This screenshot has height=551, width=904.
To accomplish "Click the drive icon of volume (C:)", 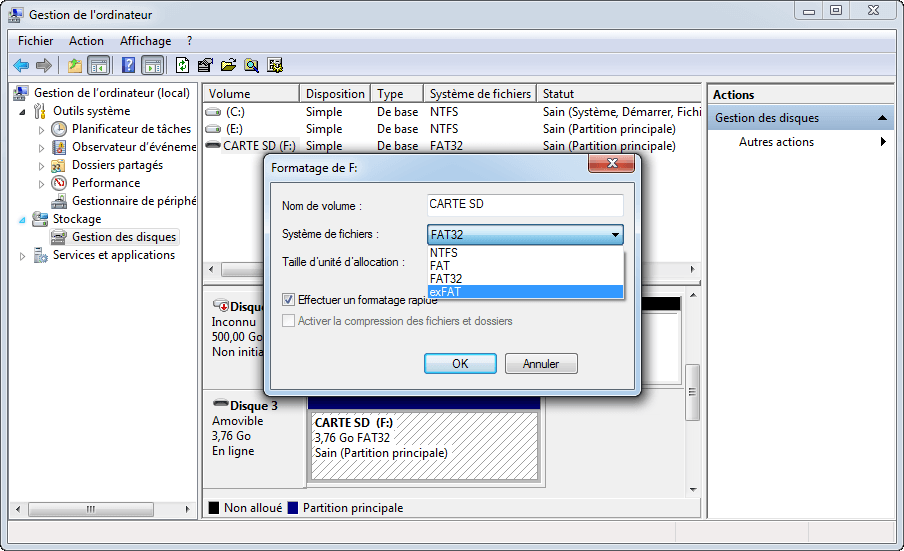I will point(213,112).
